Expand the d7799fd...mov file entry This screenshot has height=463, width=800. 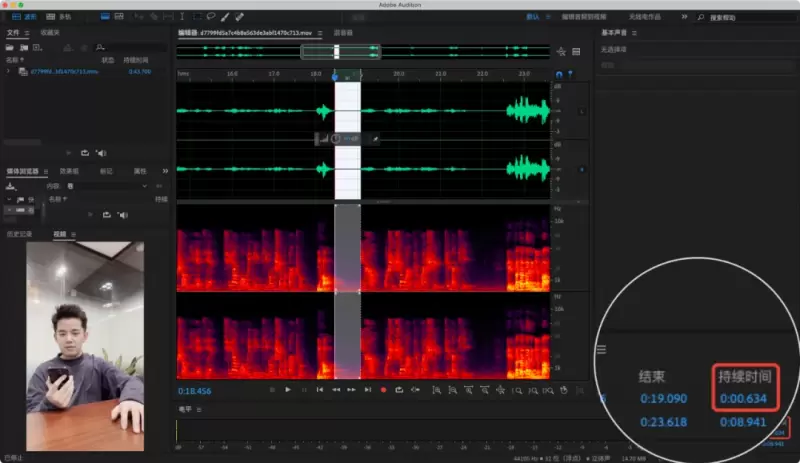point(9,72)
